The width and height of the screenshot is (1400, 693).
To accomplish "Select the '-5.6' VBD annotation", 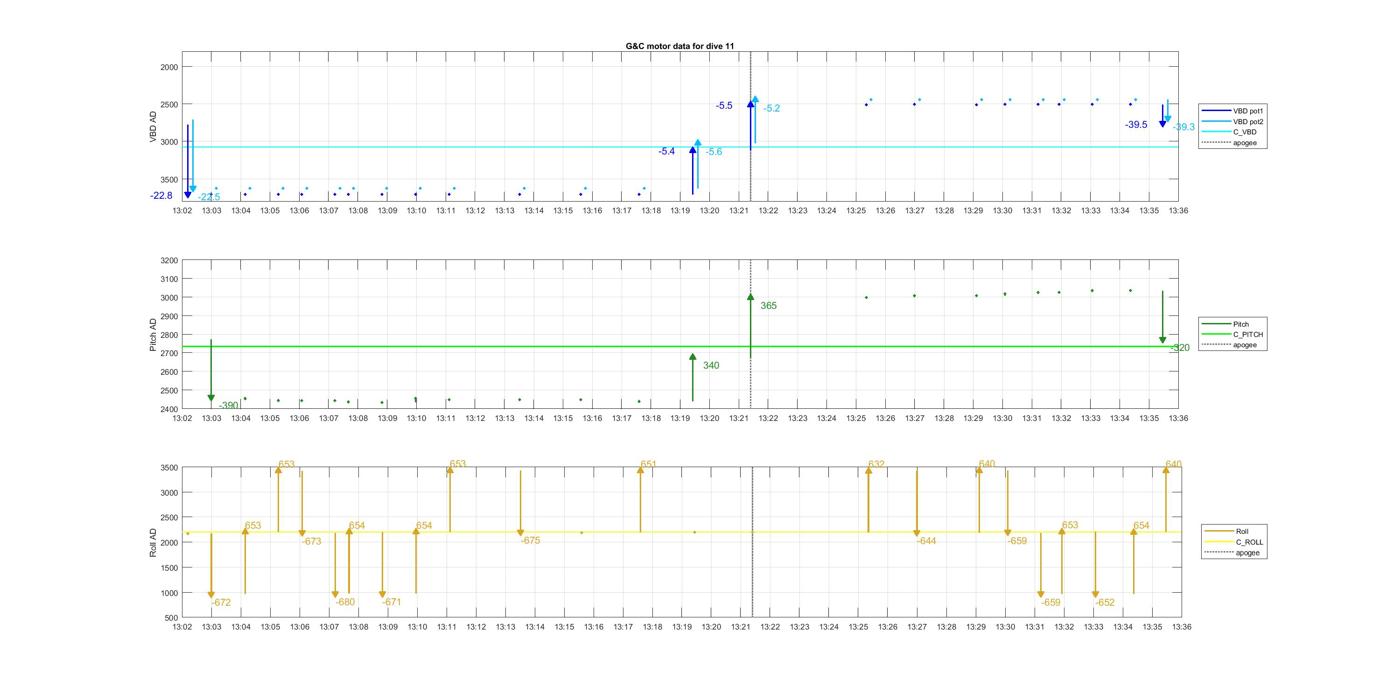I will coord(713,152).
